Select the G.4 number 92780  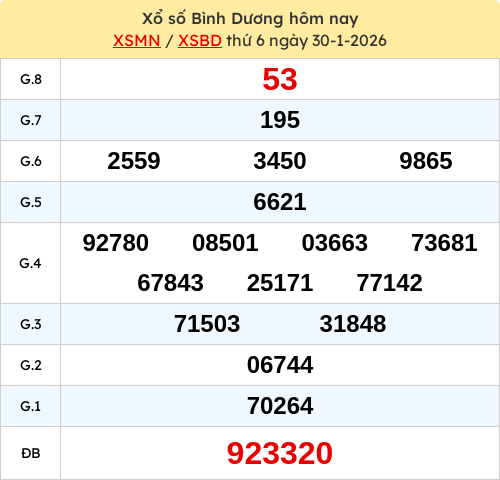pyautogui.click(x=116, y=243)
